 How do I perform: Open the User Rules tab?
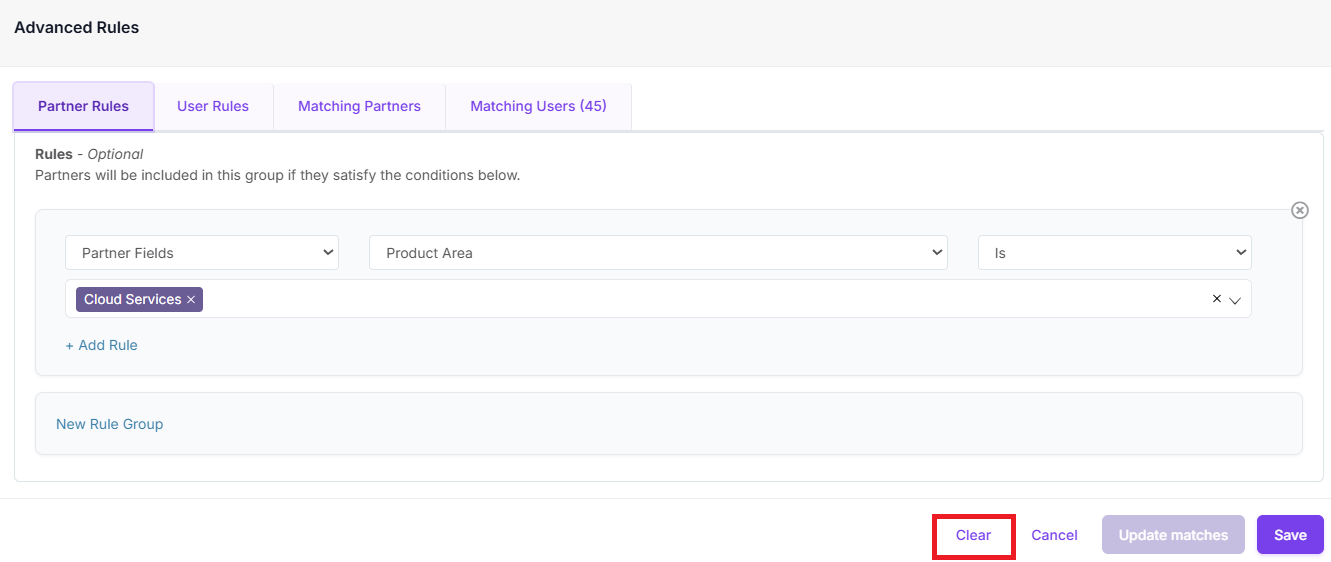213,106
